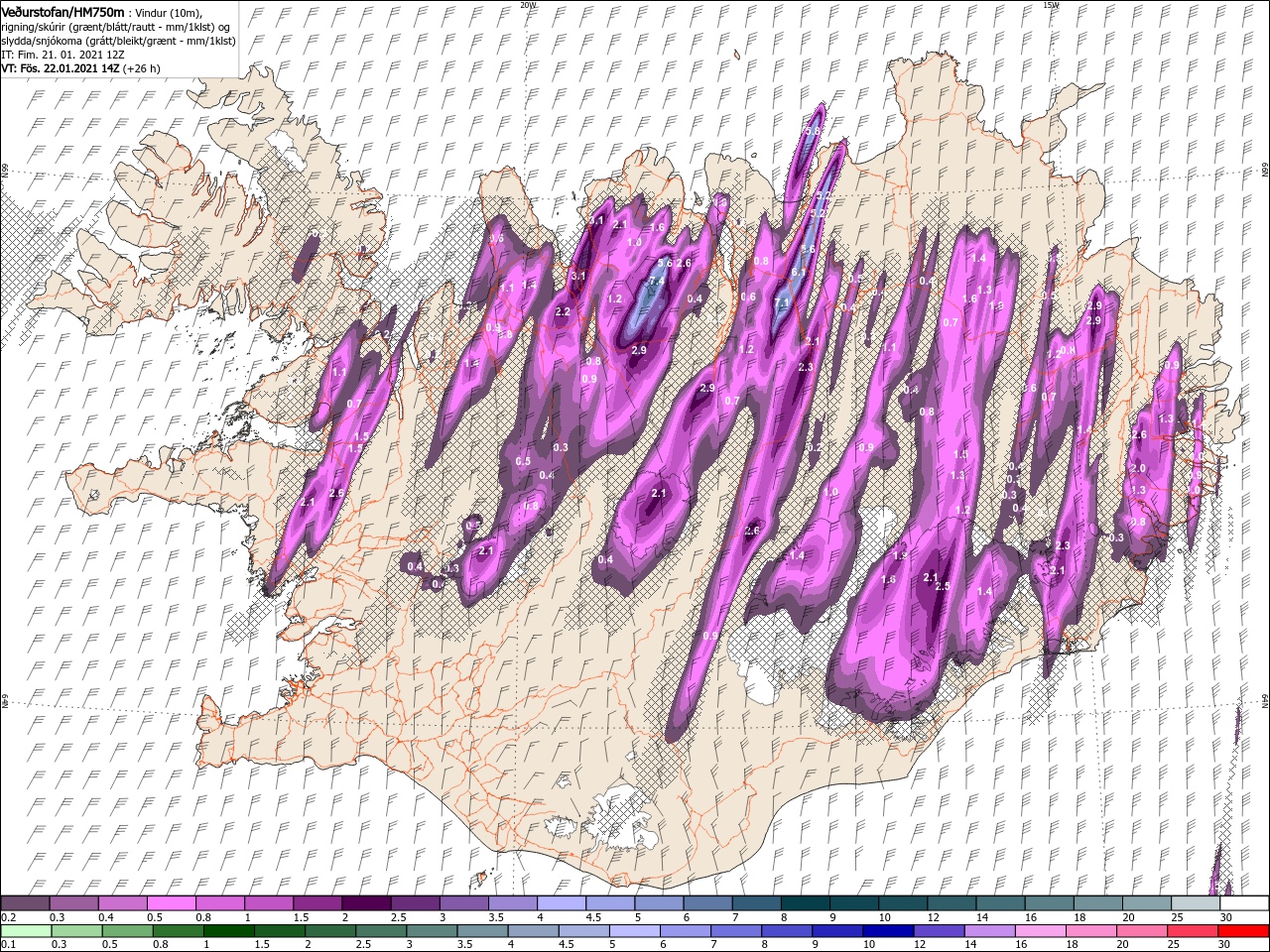
Task: Pick bright pink snow swatch between 0.5 and 0.8
Action: (x=172, y=903)
